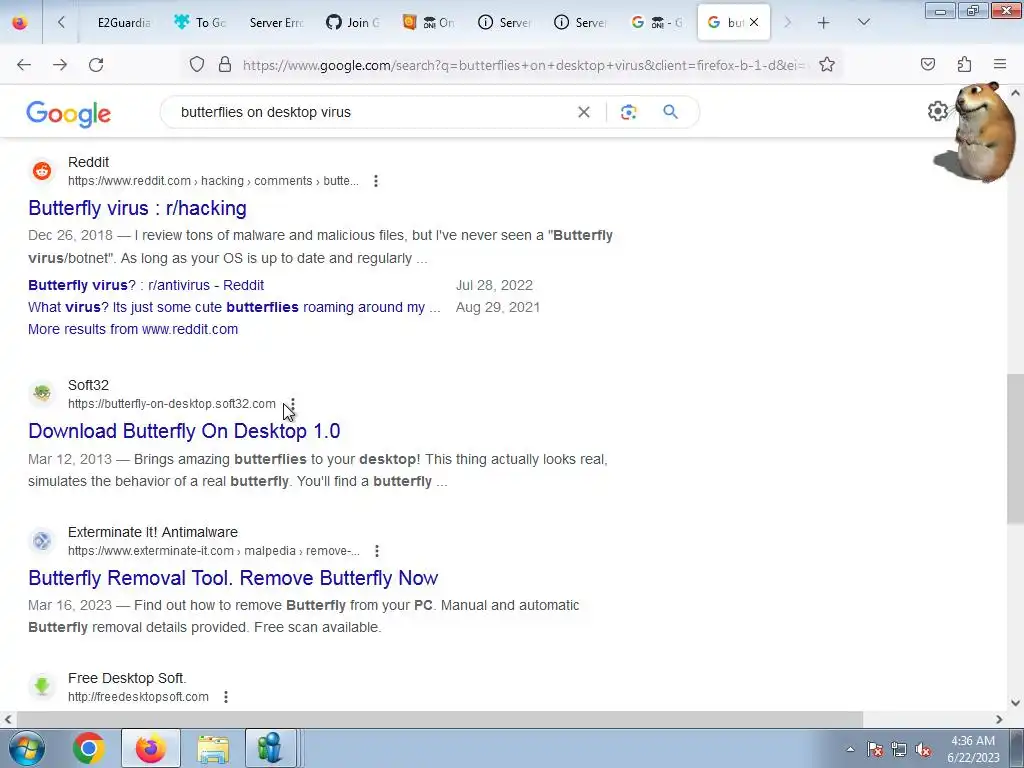The width and height of the screenshot is (1024, 768).
Task: Open Google quick settings gear
Action: pos(938,111)
